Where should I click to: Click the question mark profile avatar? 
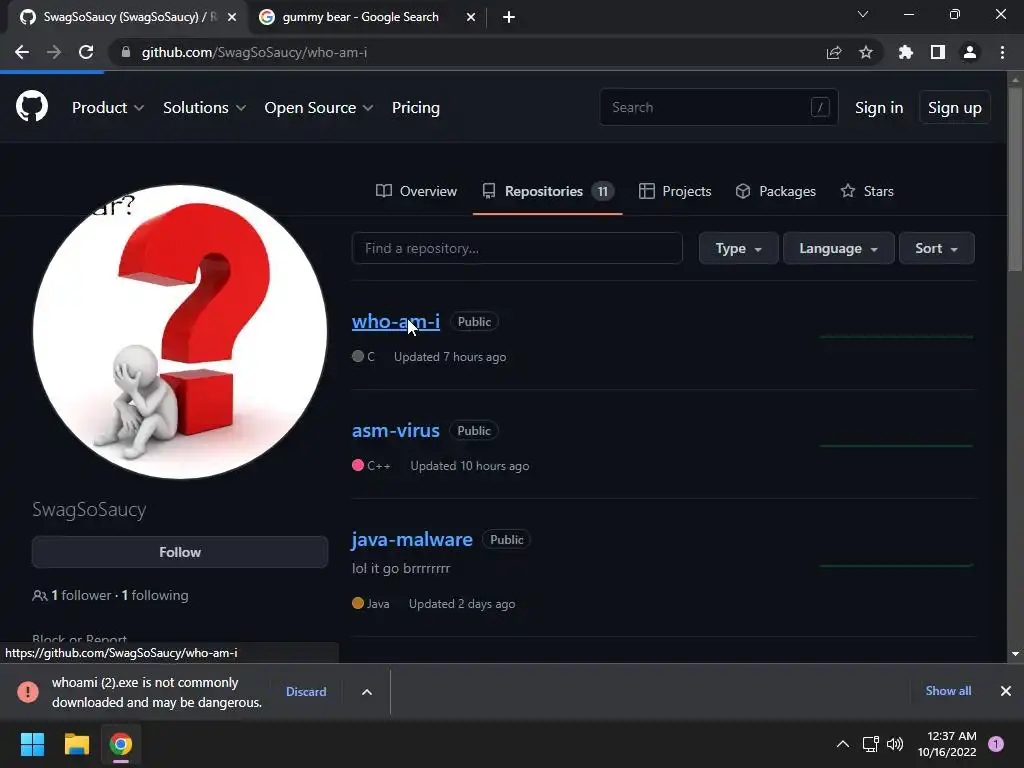point(180,332)
